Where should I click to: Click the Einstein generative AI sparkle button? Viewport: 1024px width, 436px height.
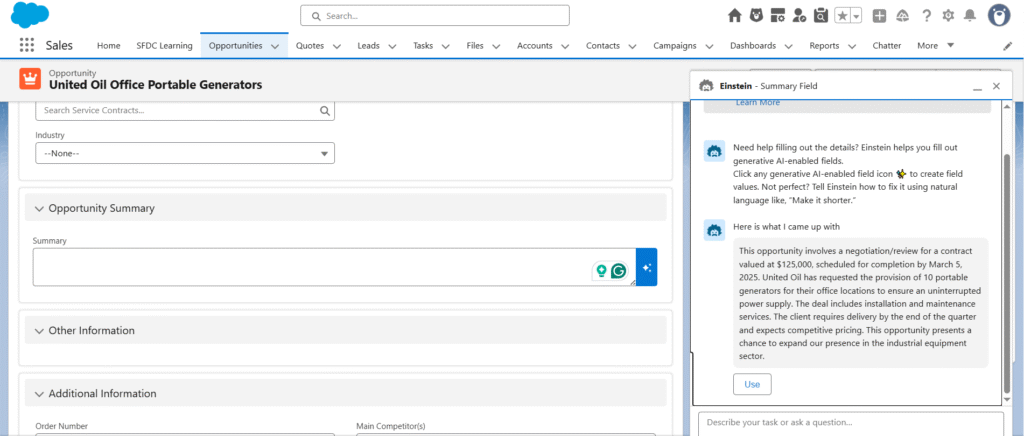pos(647,268)
